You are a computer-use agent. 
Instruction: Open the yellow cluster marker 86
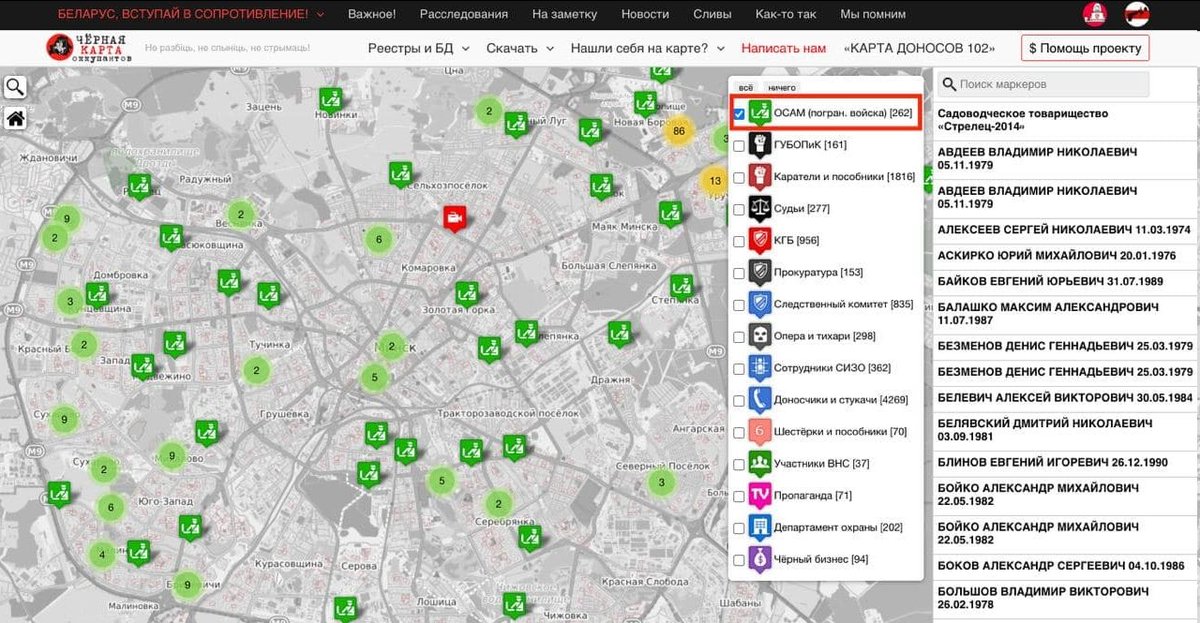(680, 131)
